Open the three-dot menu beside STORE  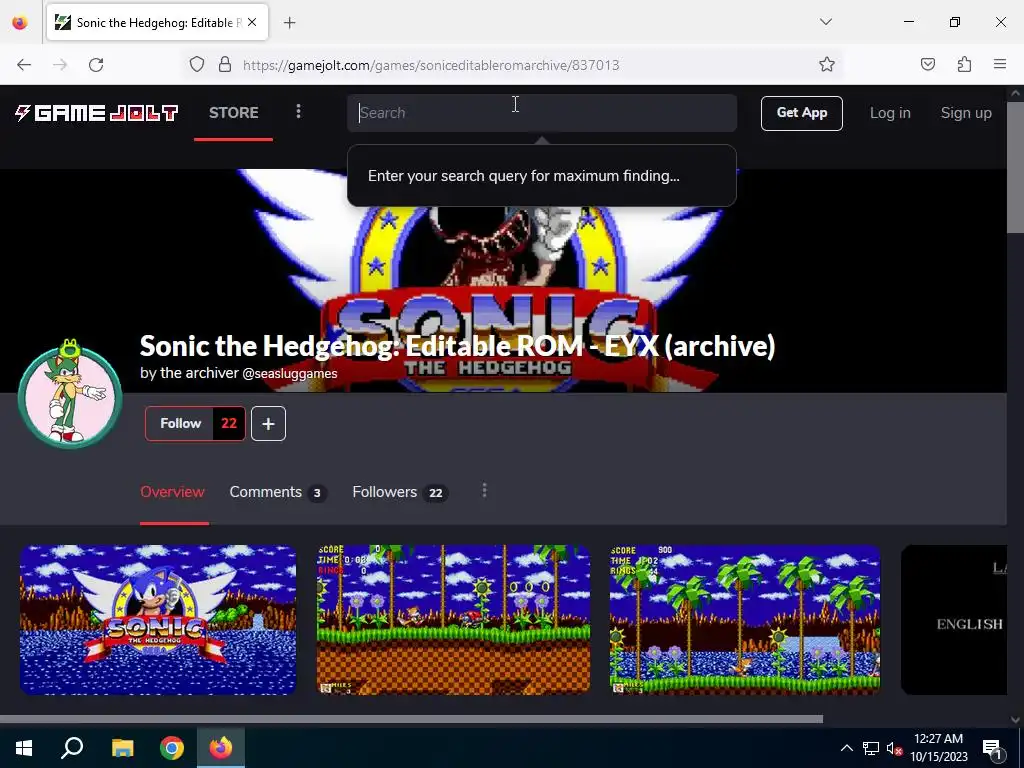click(x=298, y=112)
